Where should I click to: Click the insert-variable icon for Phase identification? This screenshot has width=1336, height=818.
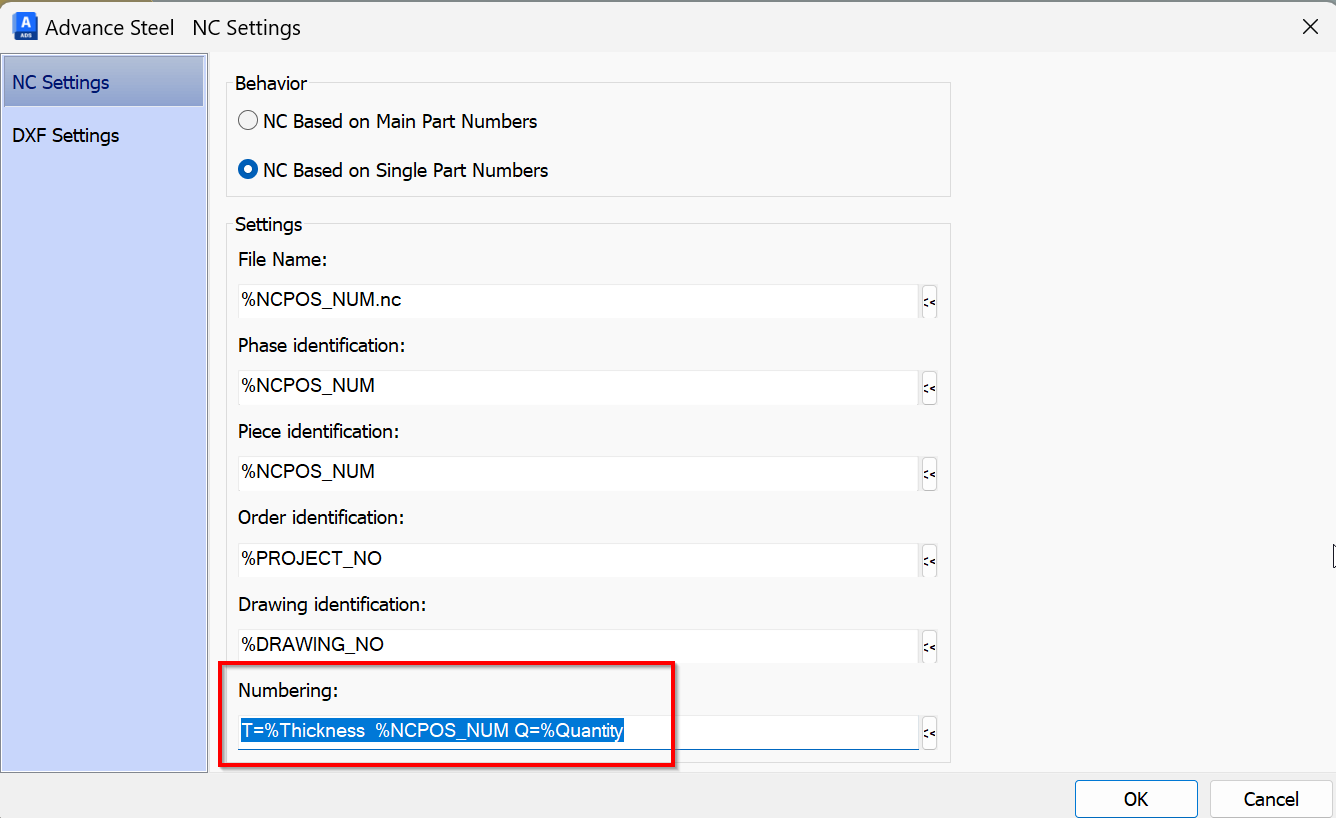pyautogui.click(x=928, y=388)
